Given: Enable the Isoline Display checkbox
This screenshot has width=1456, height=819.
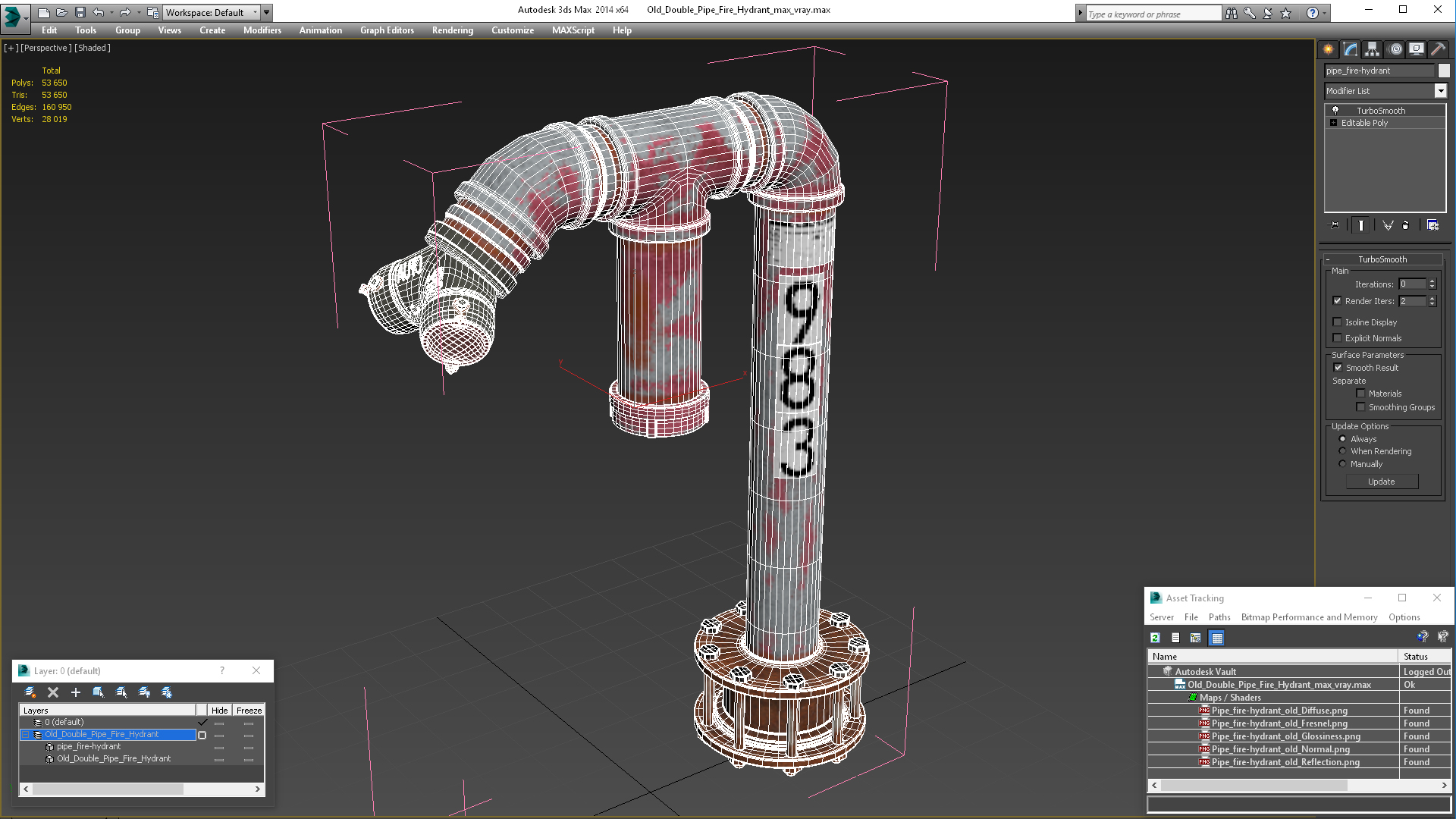Looking at the screenshot, I should click(1338, 322).
